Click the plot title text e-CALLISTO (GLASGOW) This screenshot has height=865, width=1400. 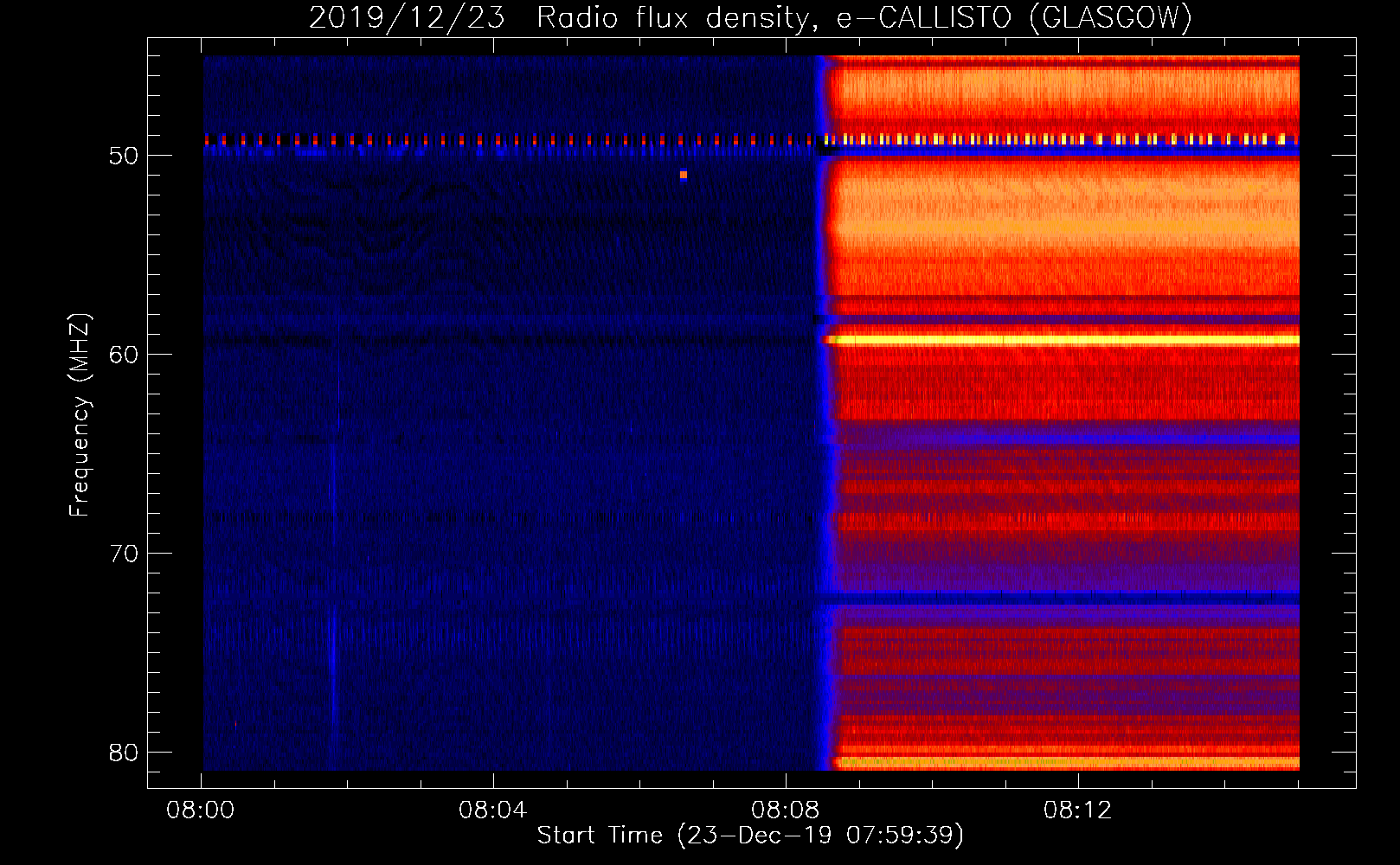point(1014,17)
